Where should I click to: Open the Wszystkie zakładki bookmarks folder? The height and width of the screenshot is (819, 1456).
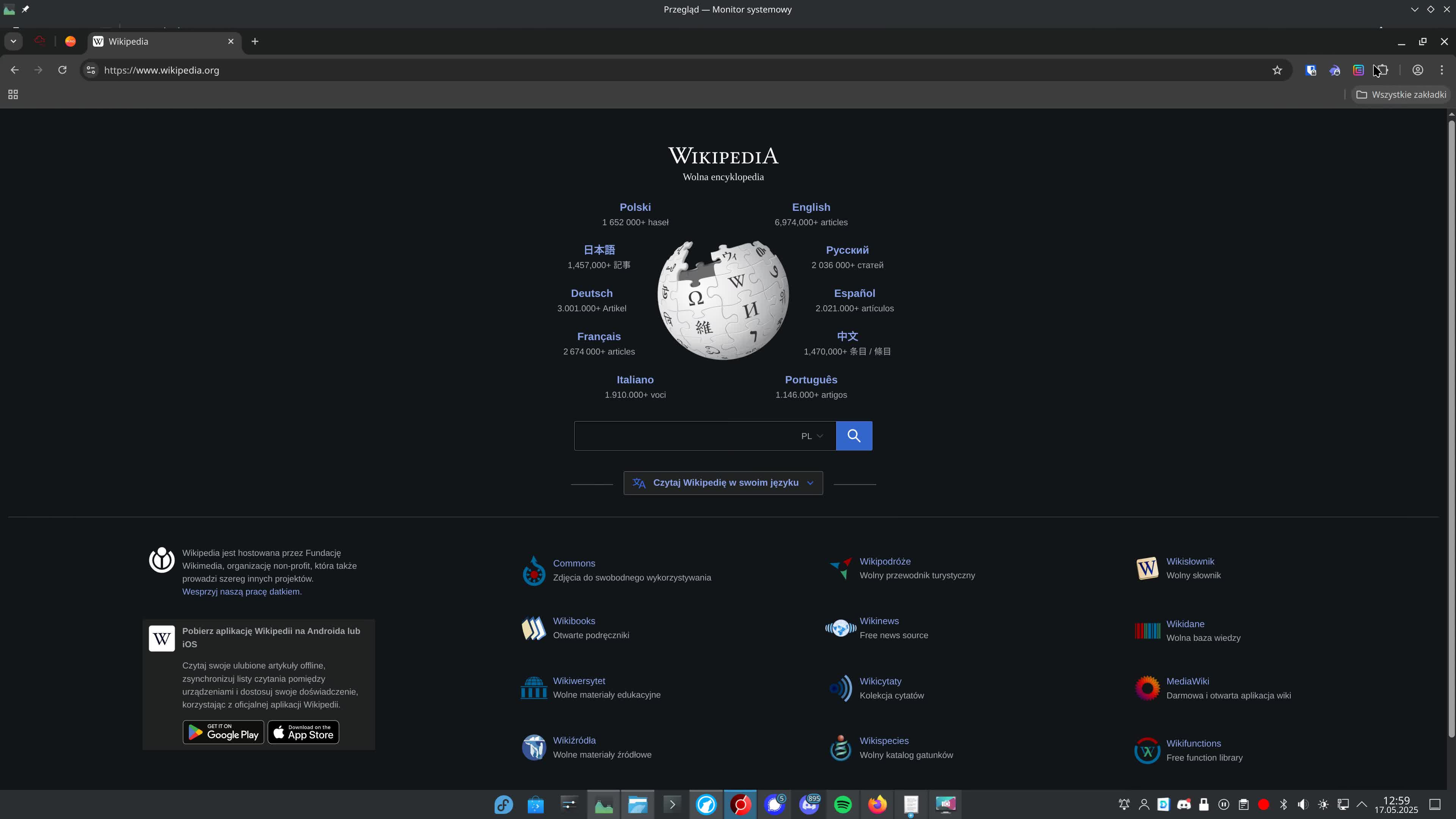point(1401,94)
